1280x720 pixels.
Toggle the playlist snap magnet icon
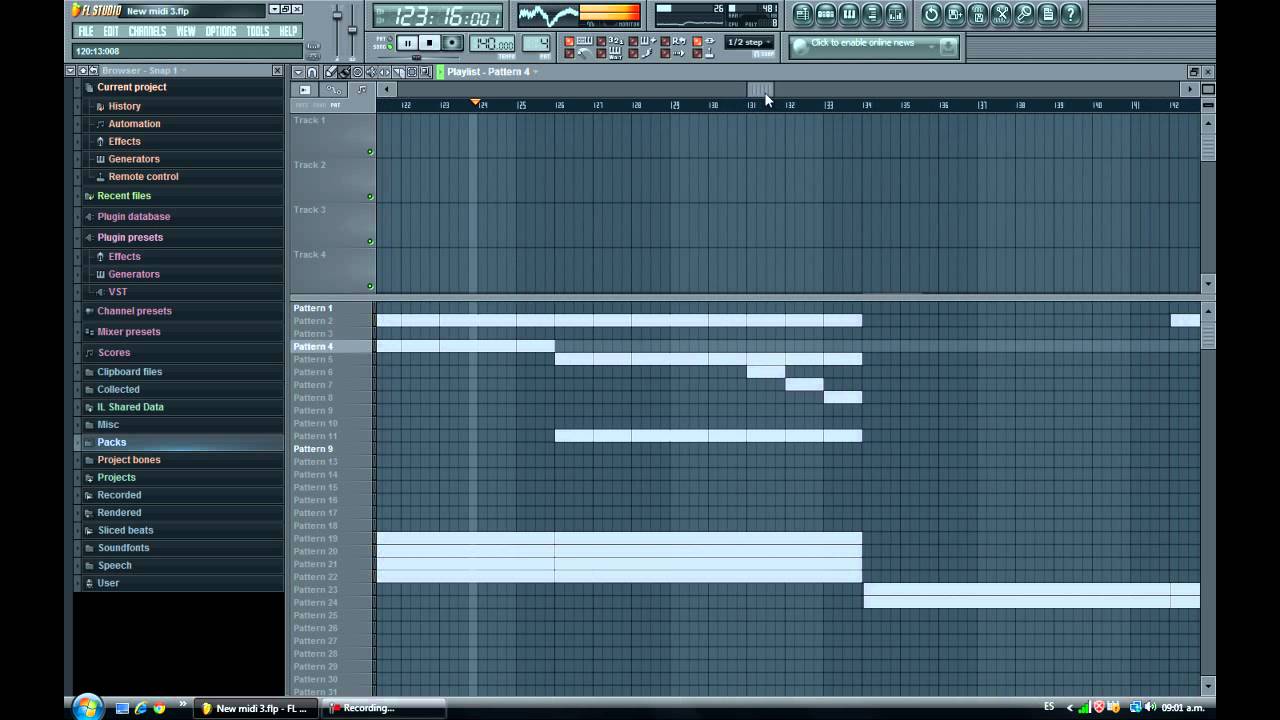(312, 72)
